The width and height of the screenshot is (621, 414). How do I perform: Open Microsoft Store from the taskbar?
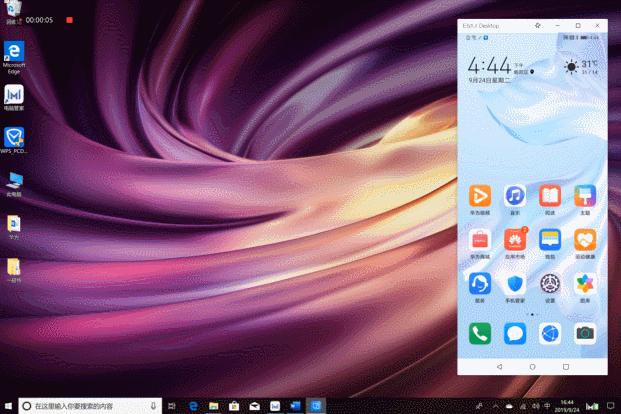tap(234, 406)
